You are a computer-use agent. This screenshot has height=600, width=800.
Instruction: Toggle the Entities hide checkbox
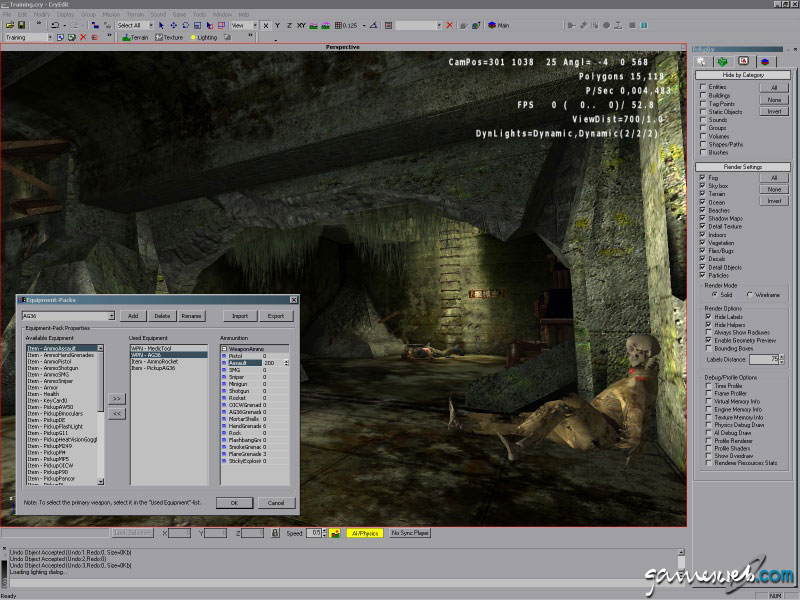pos(703,87)
